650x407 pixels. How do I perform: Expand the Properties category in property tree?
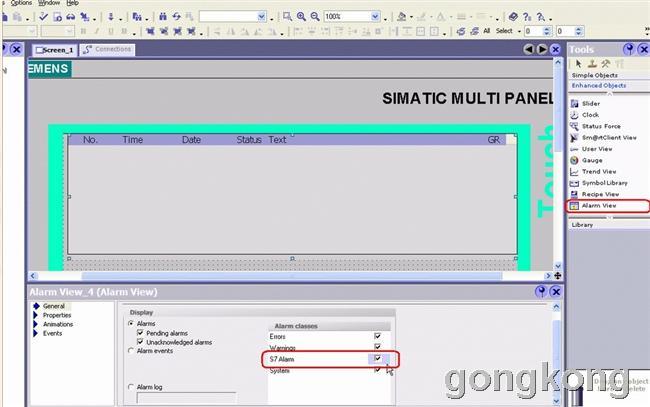point(36,315)
